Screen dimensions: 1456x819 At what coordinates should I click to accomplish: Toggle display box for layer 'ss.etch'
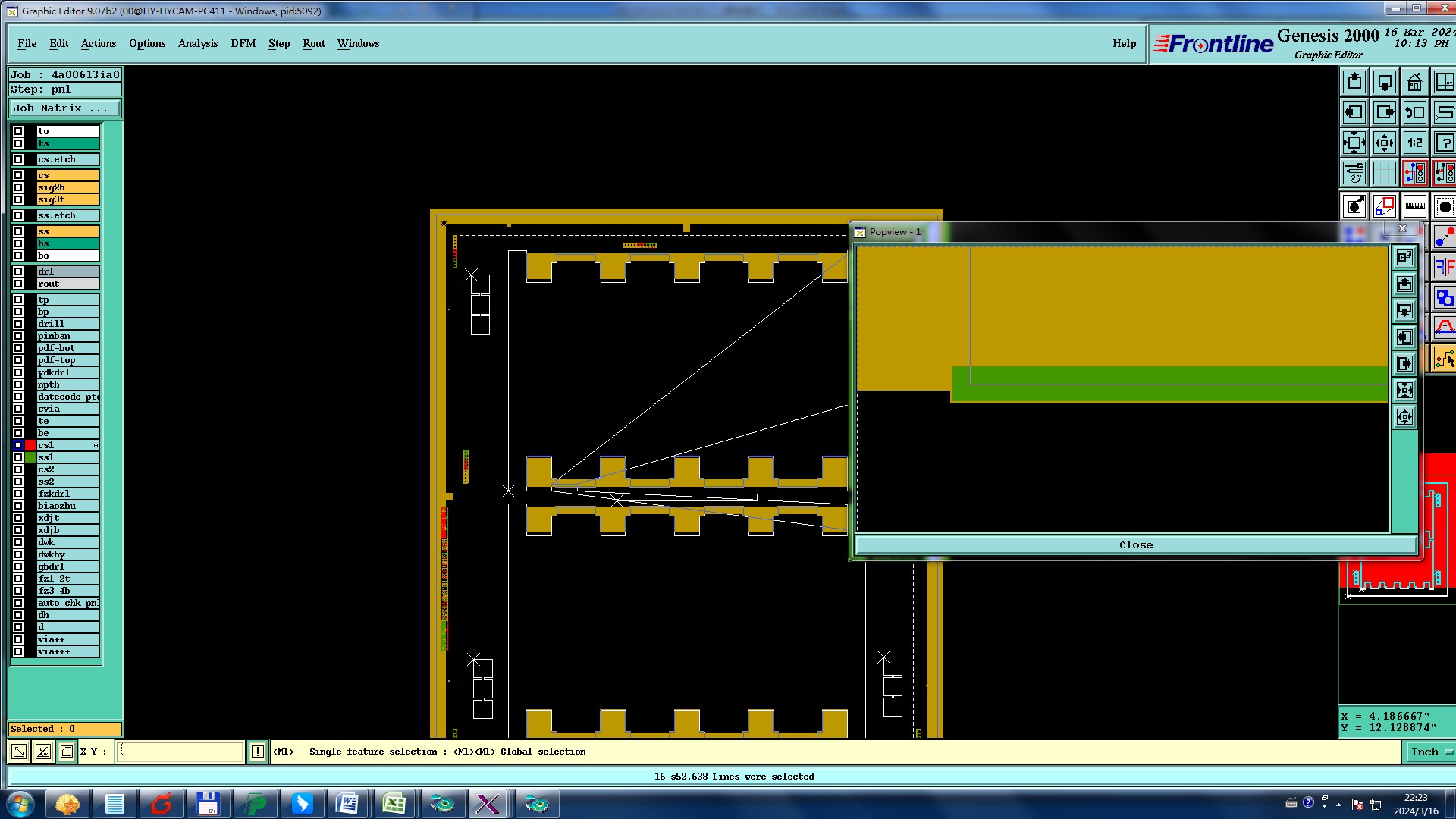coord(18,215)
